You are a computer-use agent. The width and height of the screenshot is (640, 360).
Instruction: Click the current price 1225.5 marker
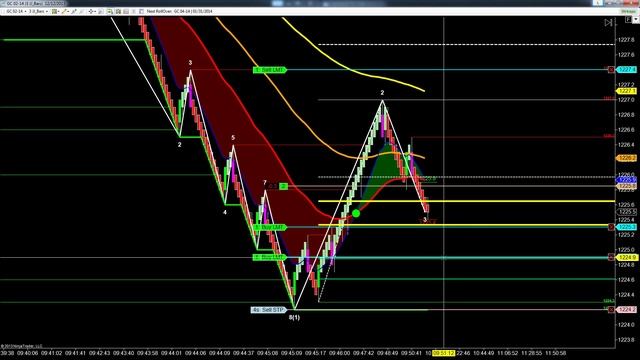pos(627,212)
